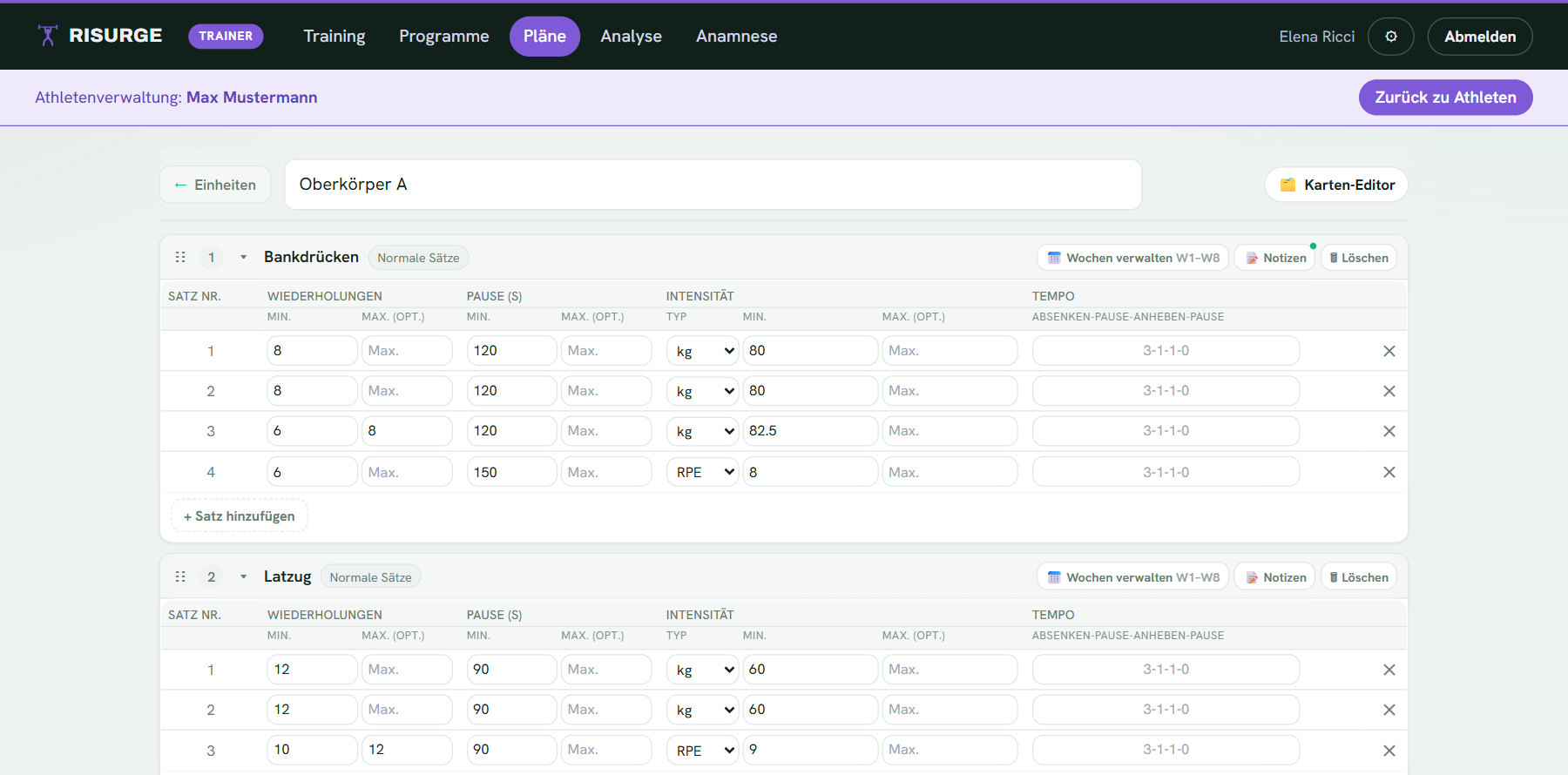Click intensity min field showing 82.5
Screen dimensions: 1568x775
[810, 431]
